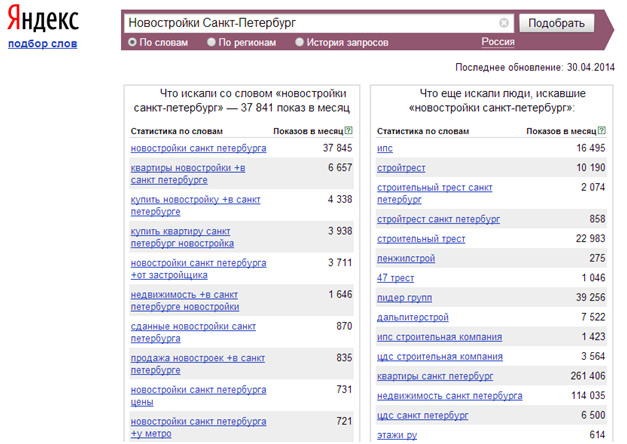This screenshot has height=444, width=627.
Task: Open the 'стройтрест' keyword link
Action: click(x=401, y=168)
